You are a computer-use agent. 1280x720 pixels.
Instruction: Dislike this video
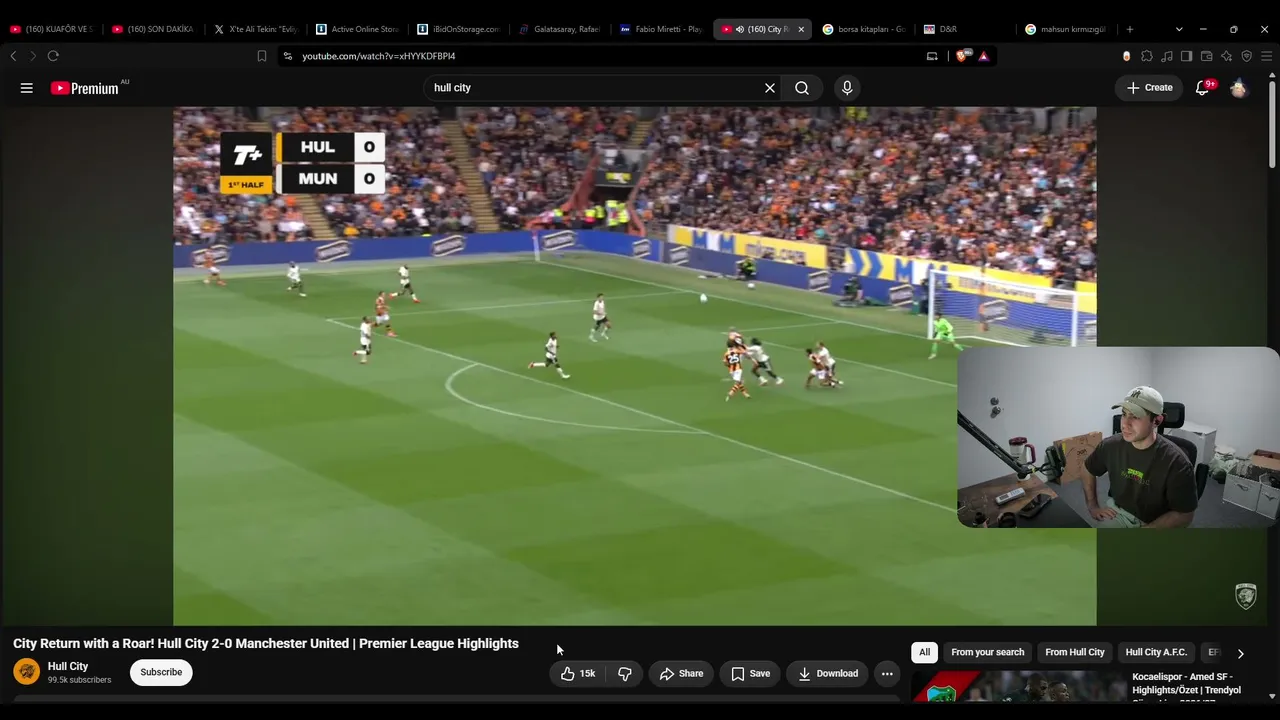[625, 673]
